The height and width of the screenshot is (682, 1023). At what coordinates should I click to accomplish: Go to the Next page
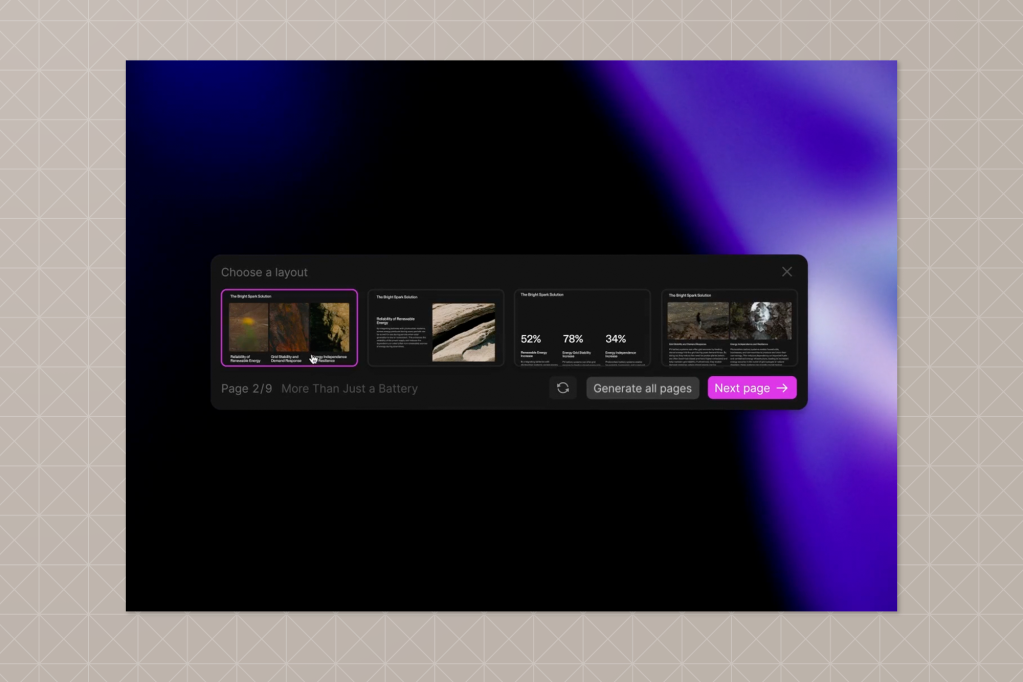click(752, 388)
